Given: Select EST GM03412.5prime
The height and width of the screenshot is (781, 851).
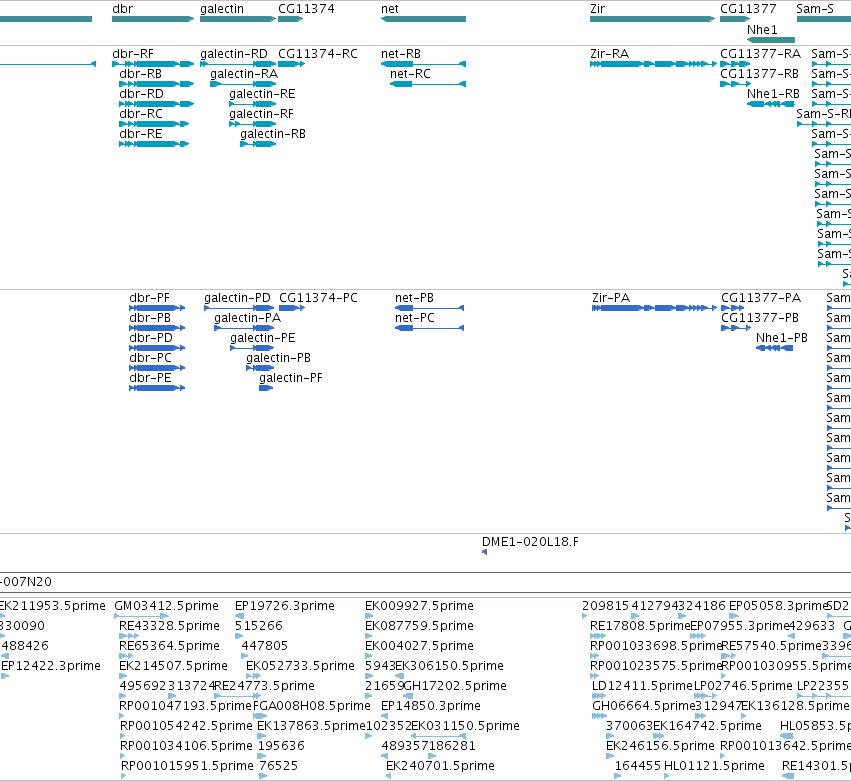Looking at the screenshot, I should point(167,606).
